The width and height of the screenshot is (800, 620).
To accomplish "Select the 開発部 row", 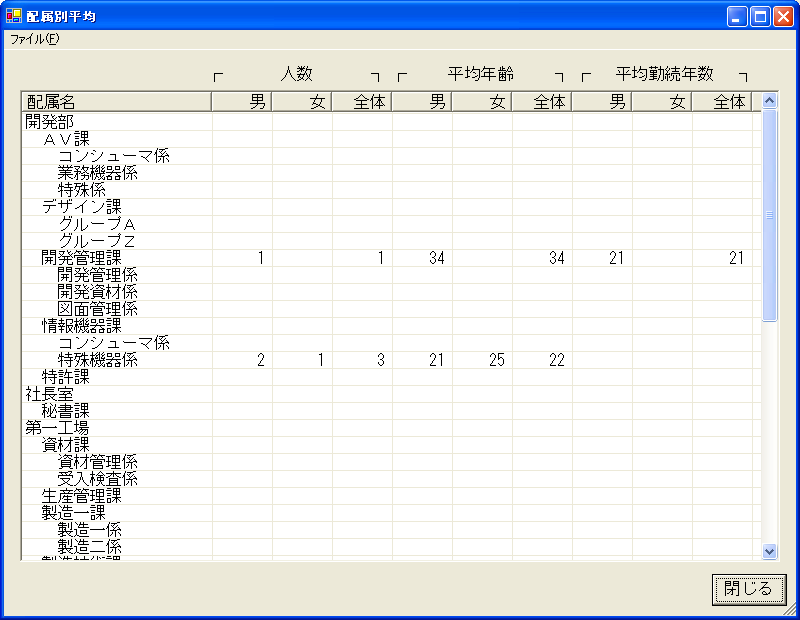I will tap(49, 122).
